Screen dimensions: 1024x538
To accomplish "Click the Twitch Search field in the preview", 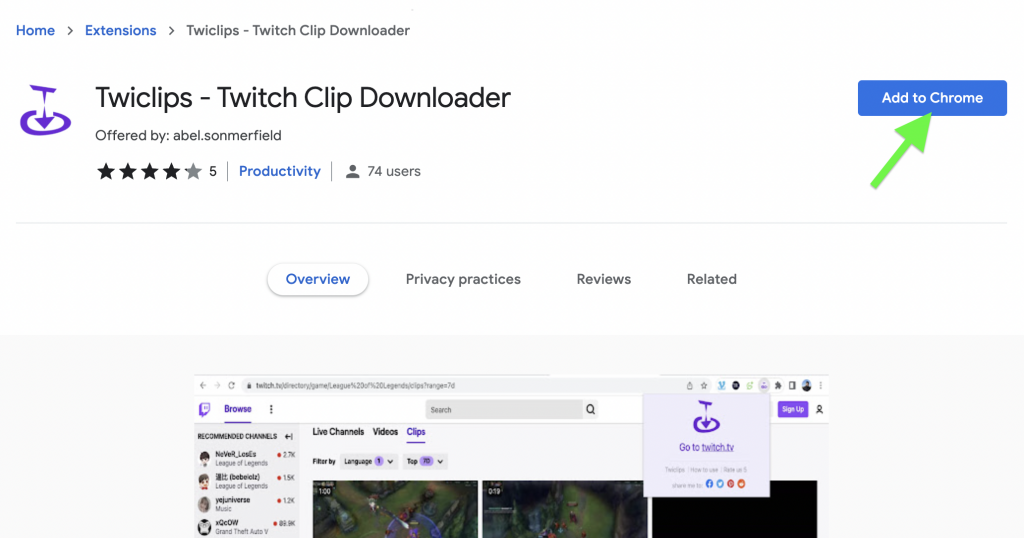I will (x=504, y=409).
